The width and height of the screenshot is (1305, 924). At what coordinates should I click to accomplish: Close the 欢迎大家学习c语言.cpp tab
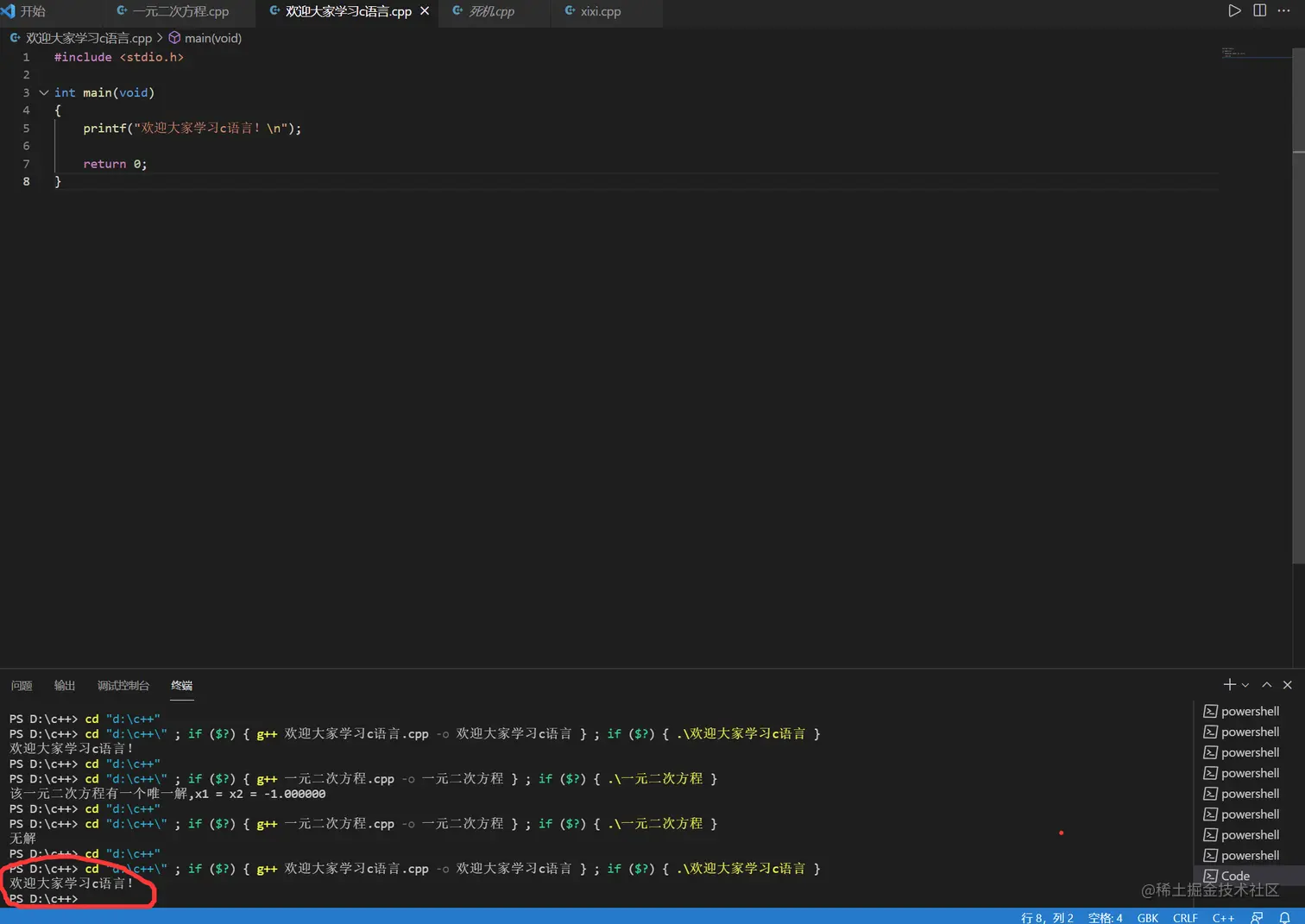pos(425,11)
